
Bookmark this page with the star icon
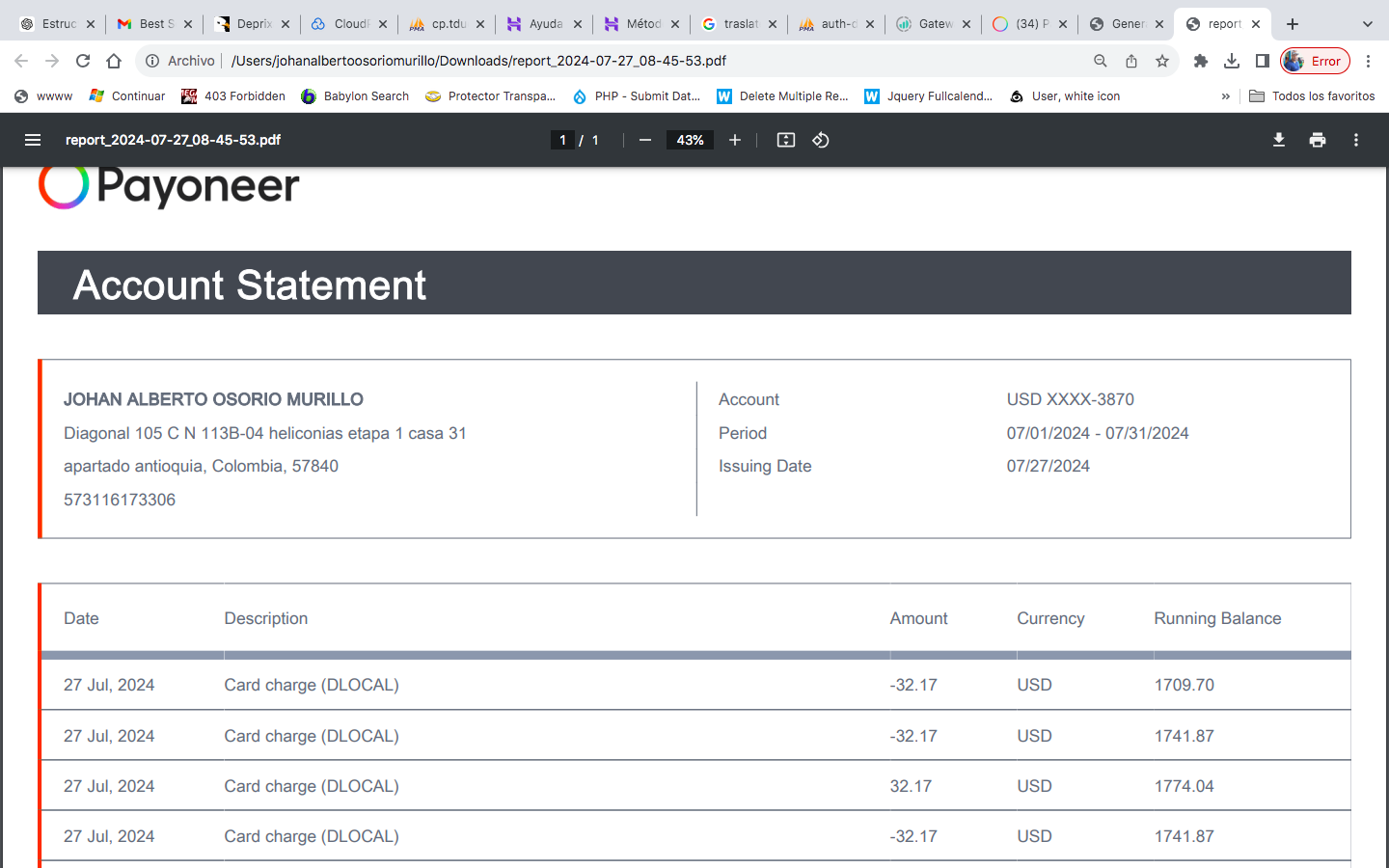pyautogui.click(x=1162, y=61)
